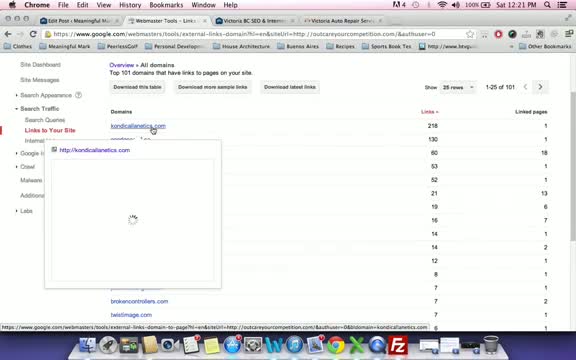Open System Preferences gear in dock
The height and width of the screenshot is (360, 576).
[x=253, y=345]
